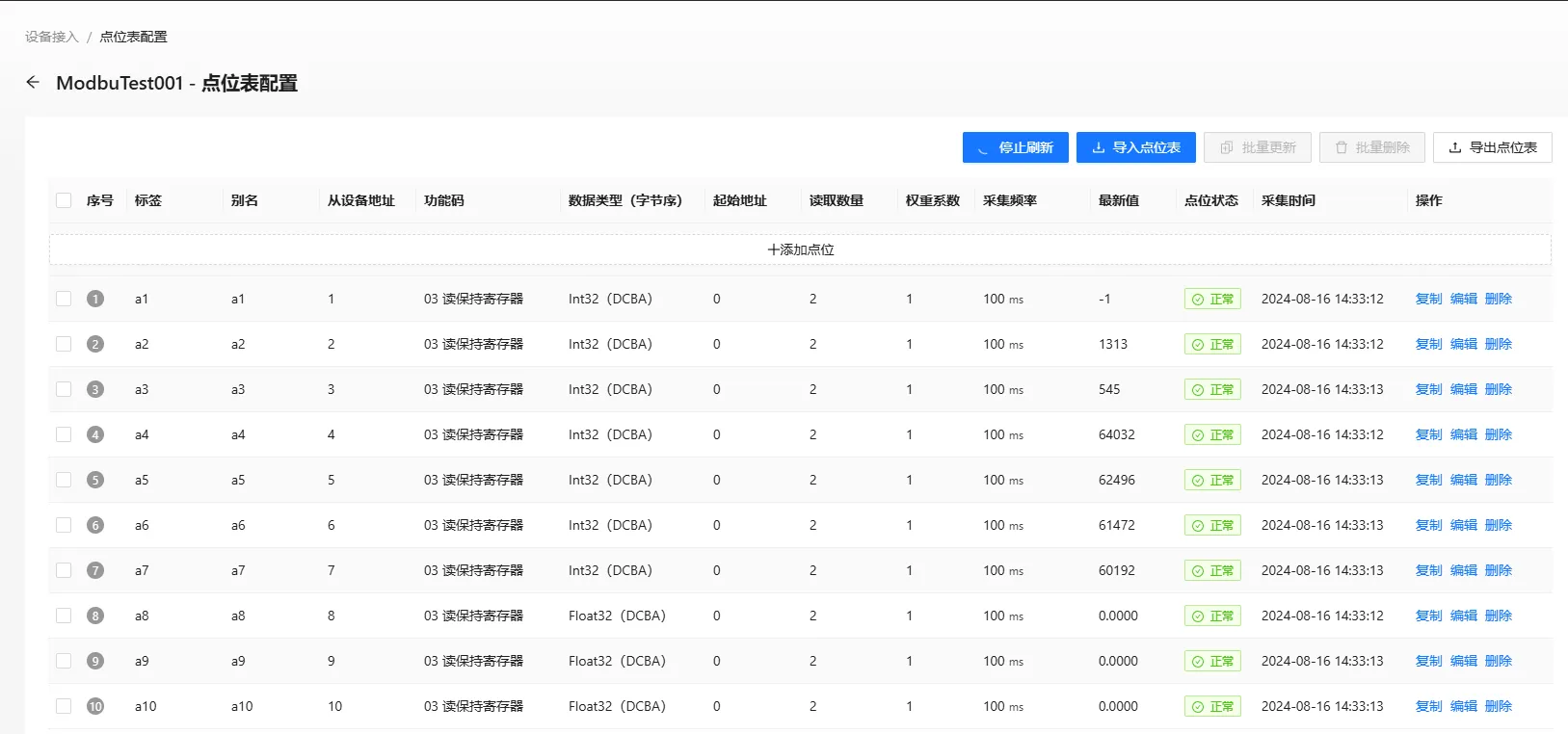Click the 导入点位表 button
1568x734 pixels.
1135,147
